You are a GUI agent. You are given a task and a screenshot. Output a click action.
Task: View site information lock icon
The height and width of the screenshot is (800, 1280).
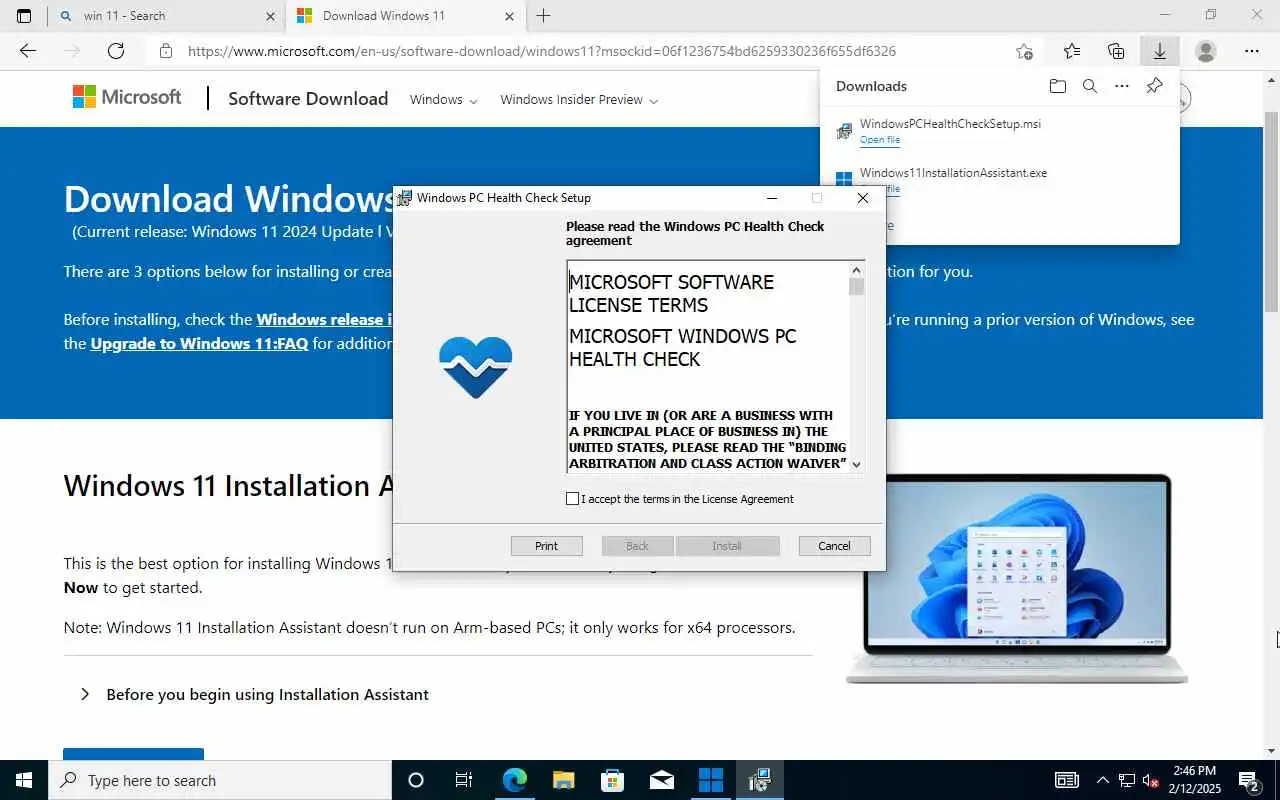(x=166, y=51)
